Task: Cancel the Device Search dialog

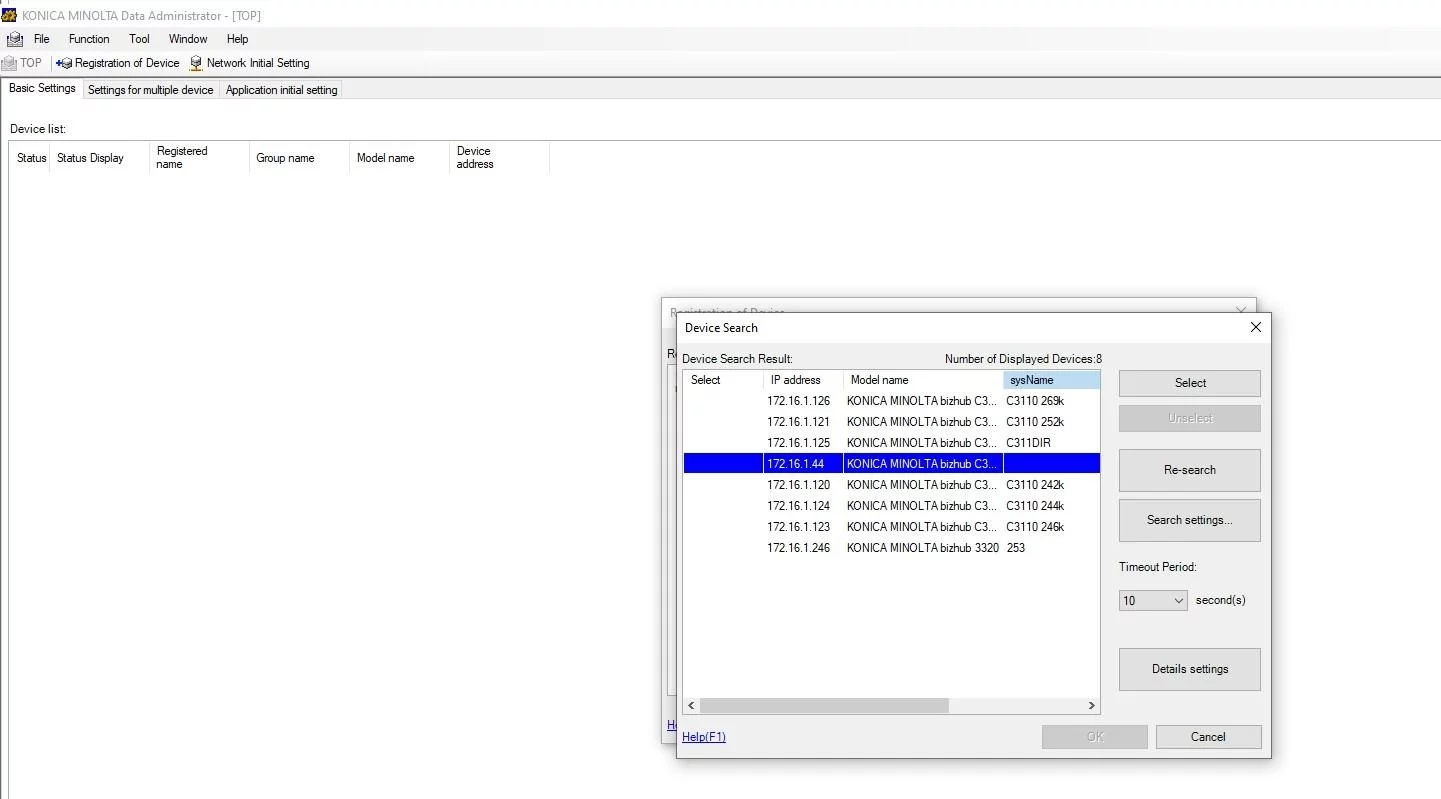Action: point(1207,737)
